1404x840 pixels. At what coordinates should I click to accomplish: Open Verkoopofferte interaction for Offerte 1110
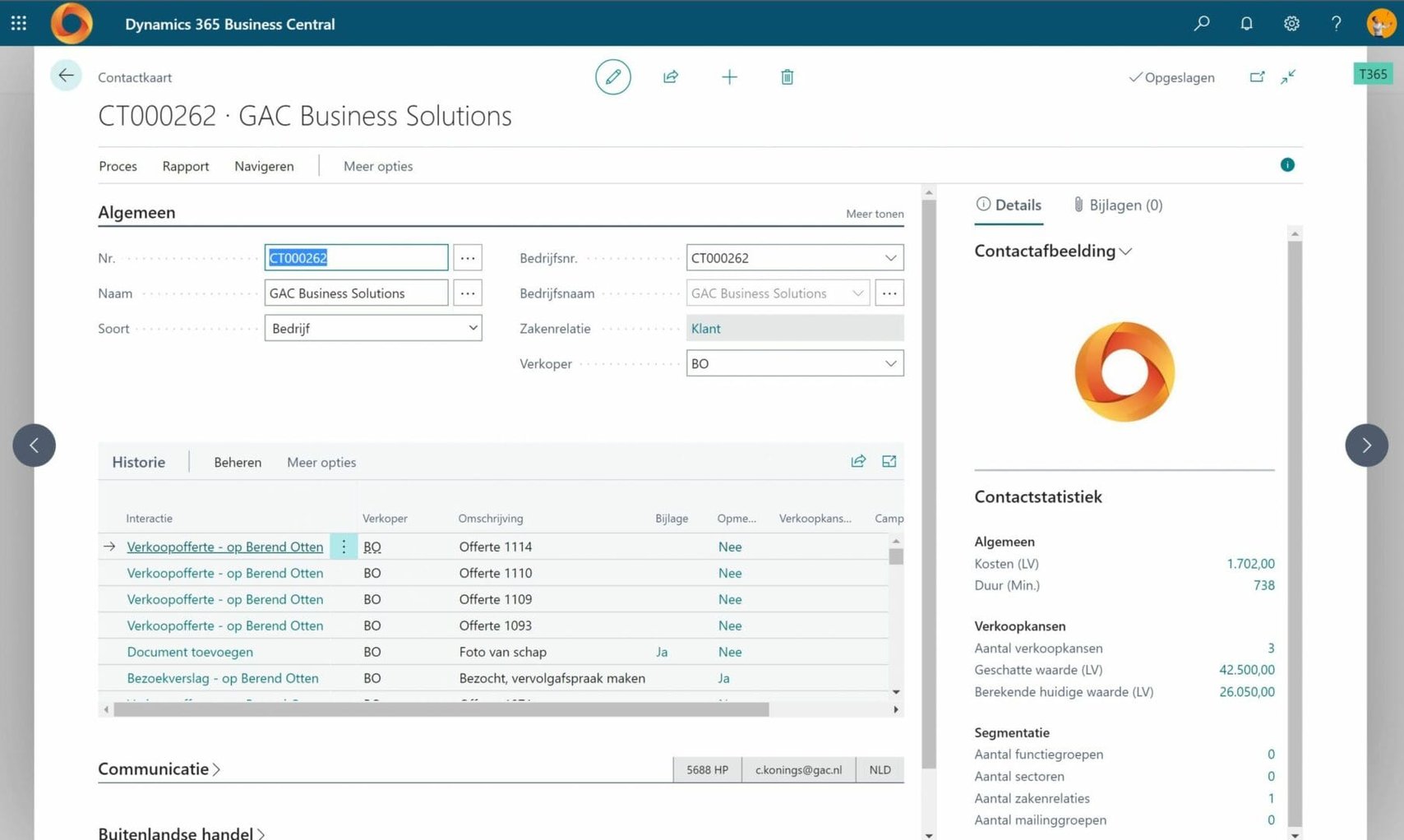[x=224, y=573]
